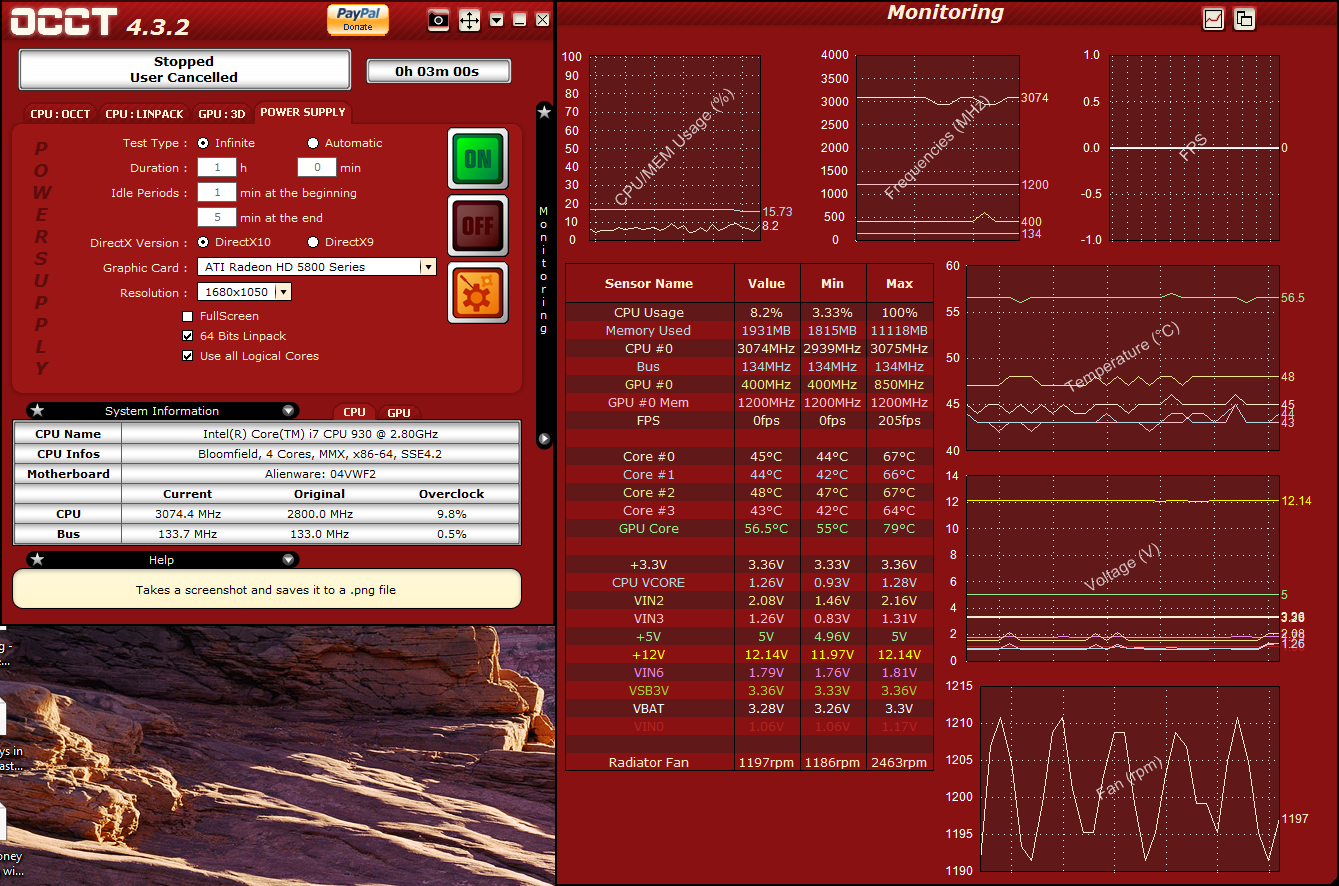This screenshot has width=1339, height=886.
Task: Collapse the System Information section arrow
Action: [x=289, y=410]
